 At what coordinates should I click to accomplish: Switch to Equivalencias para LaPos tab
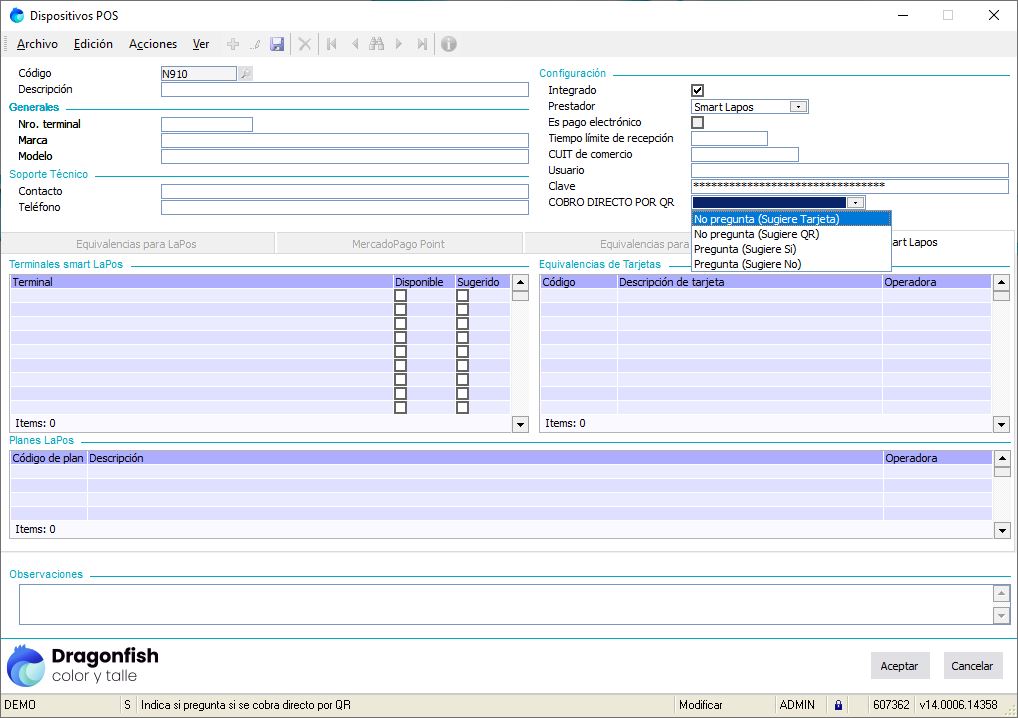(136, 244)
